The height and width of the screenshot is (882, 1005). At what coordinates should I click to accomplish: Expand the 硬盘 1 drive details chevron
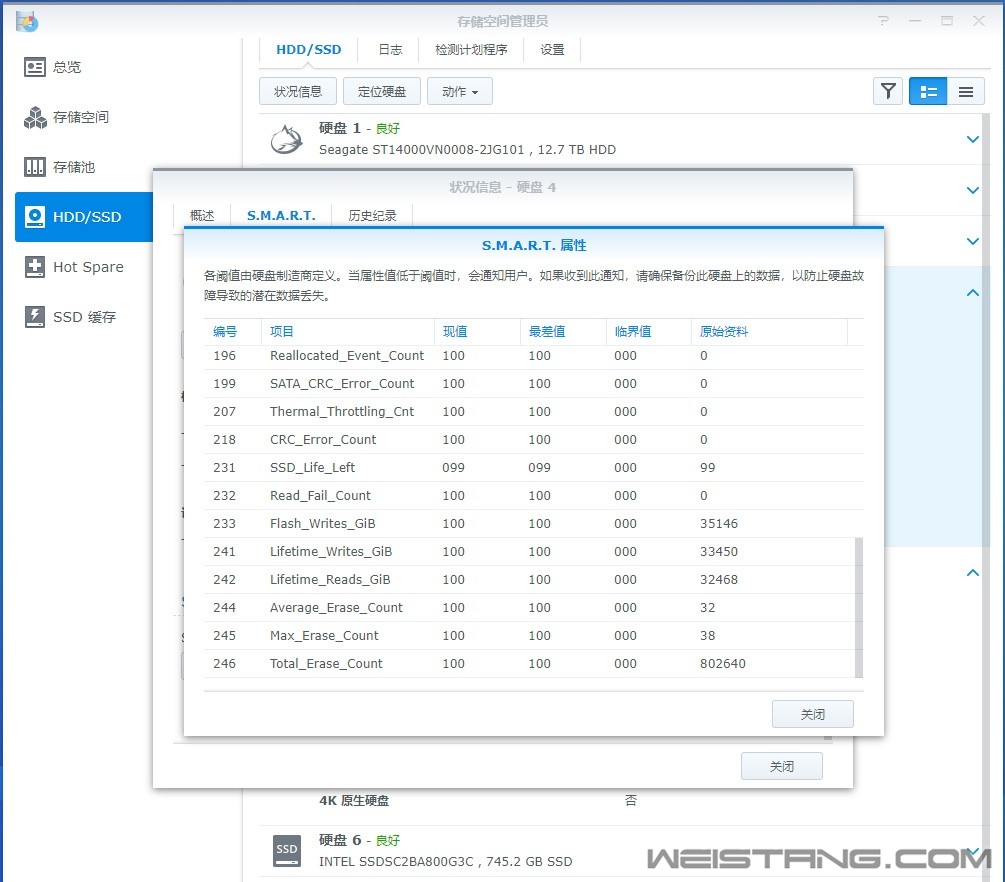pos(972,139)
